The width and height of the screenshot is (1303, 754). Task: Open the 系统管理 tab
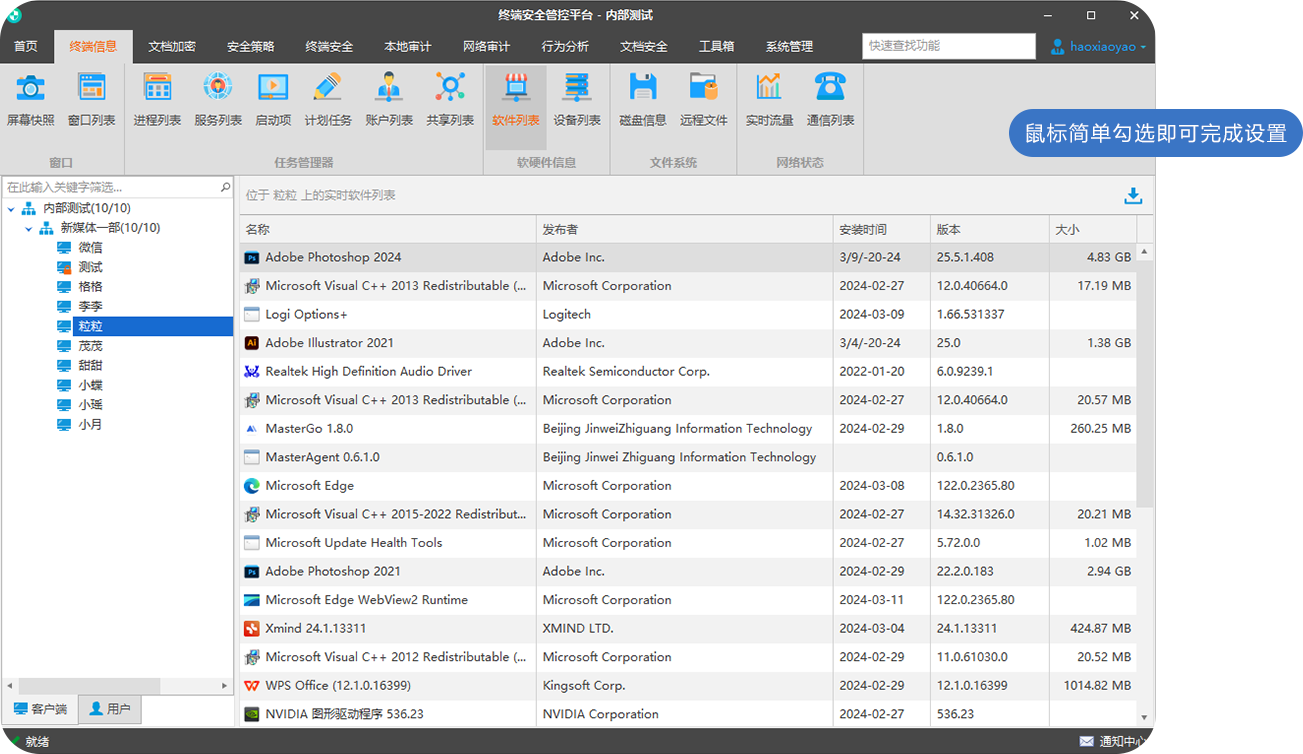(x=789, y=47)
